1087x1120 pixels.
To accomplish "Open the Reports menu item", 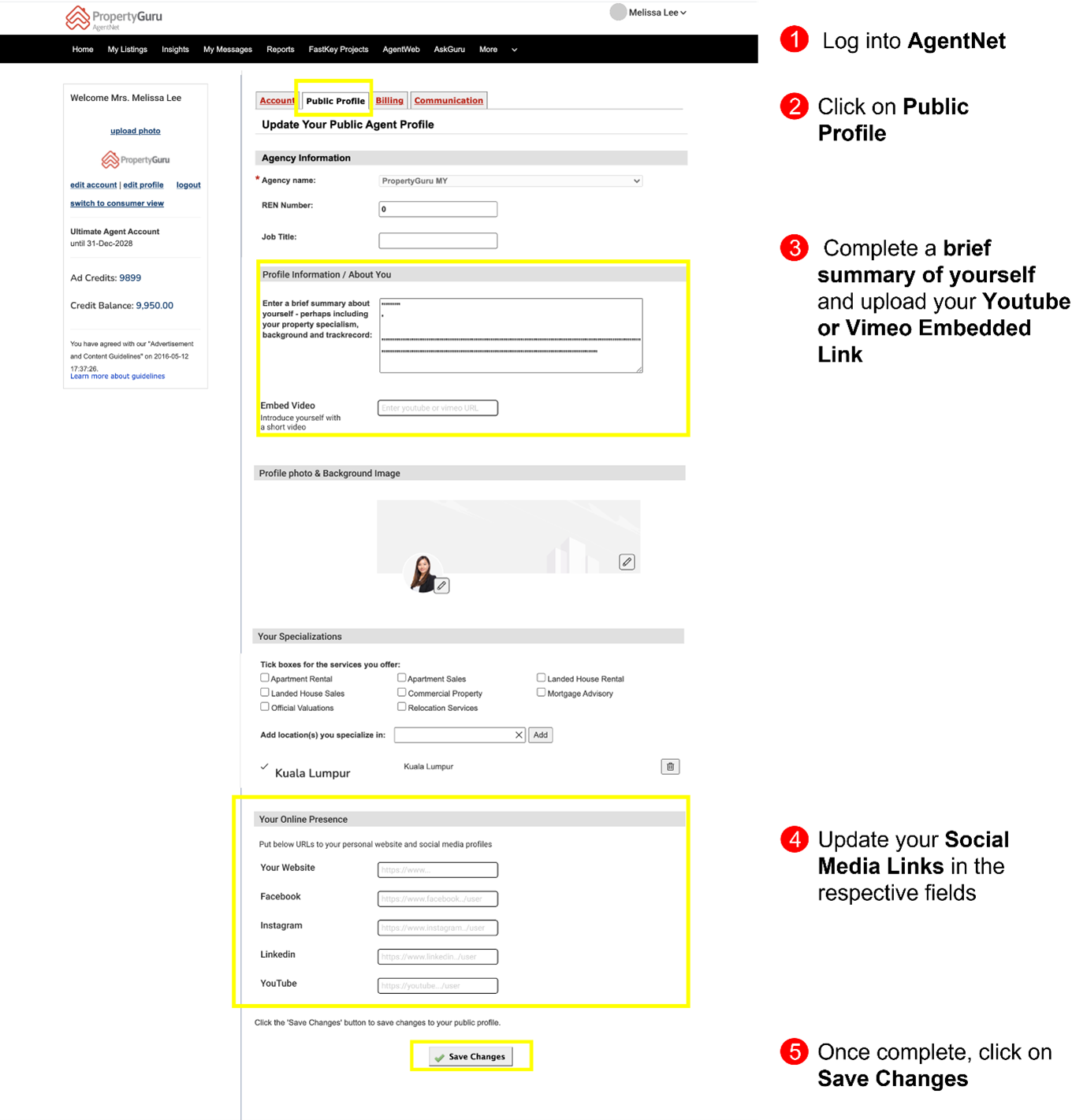I will 281,50.
